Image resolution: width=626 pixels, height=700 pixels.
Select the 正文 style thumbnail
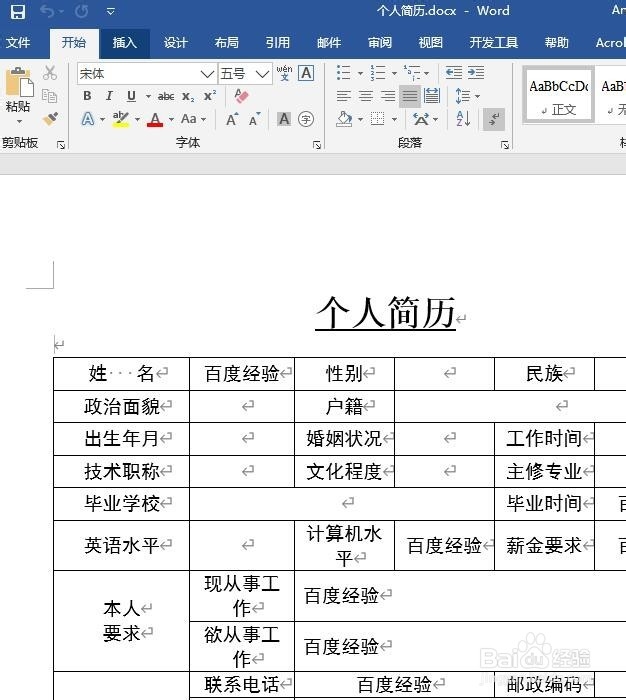[x=559, y=95]
